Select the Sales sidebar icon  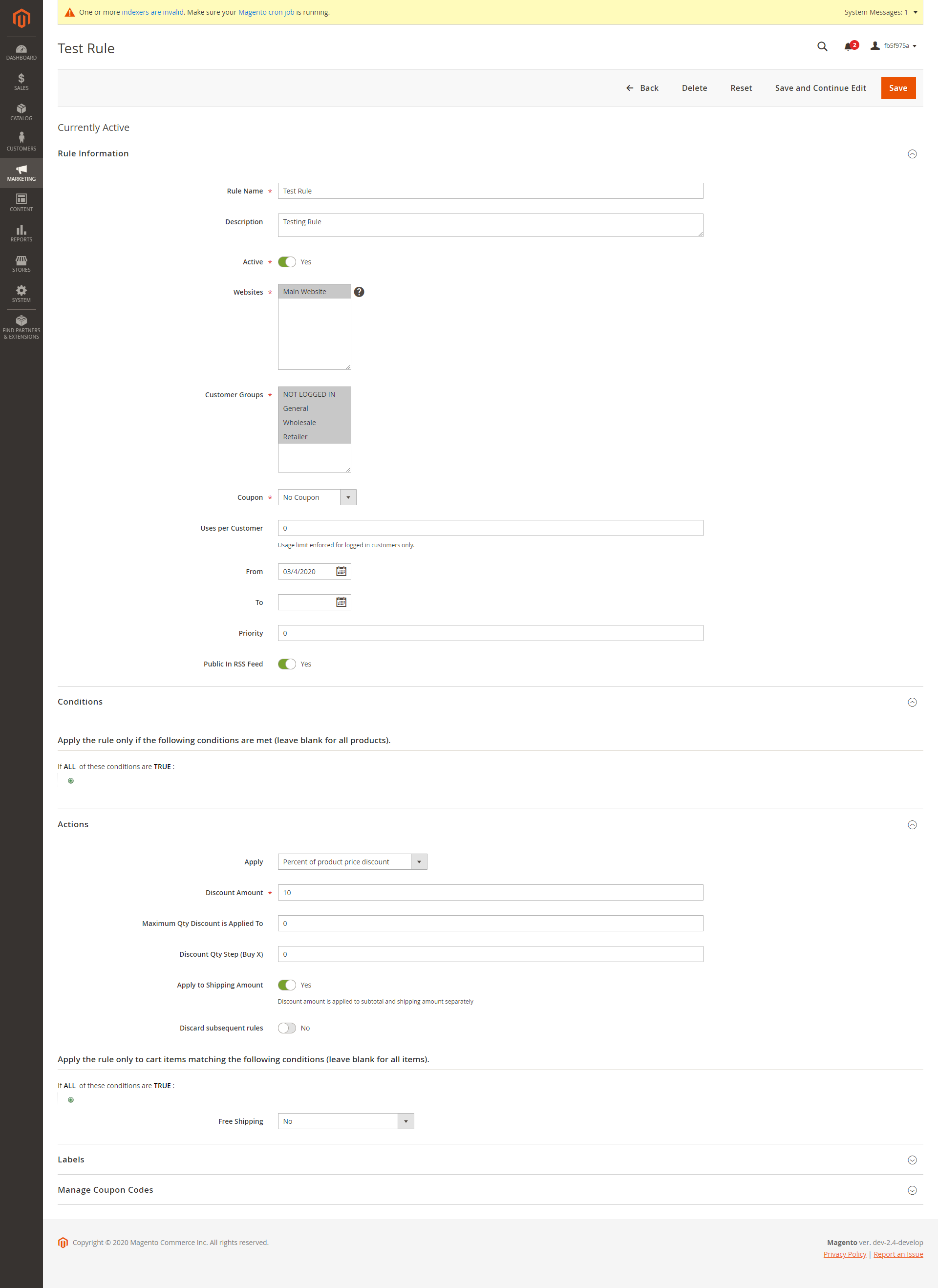21,83
